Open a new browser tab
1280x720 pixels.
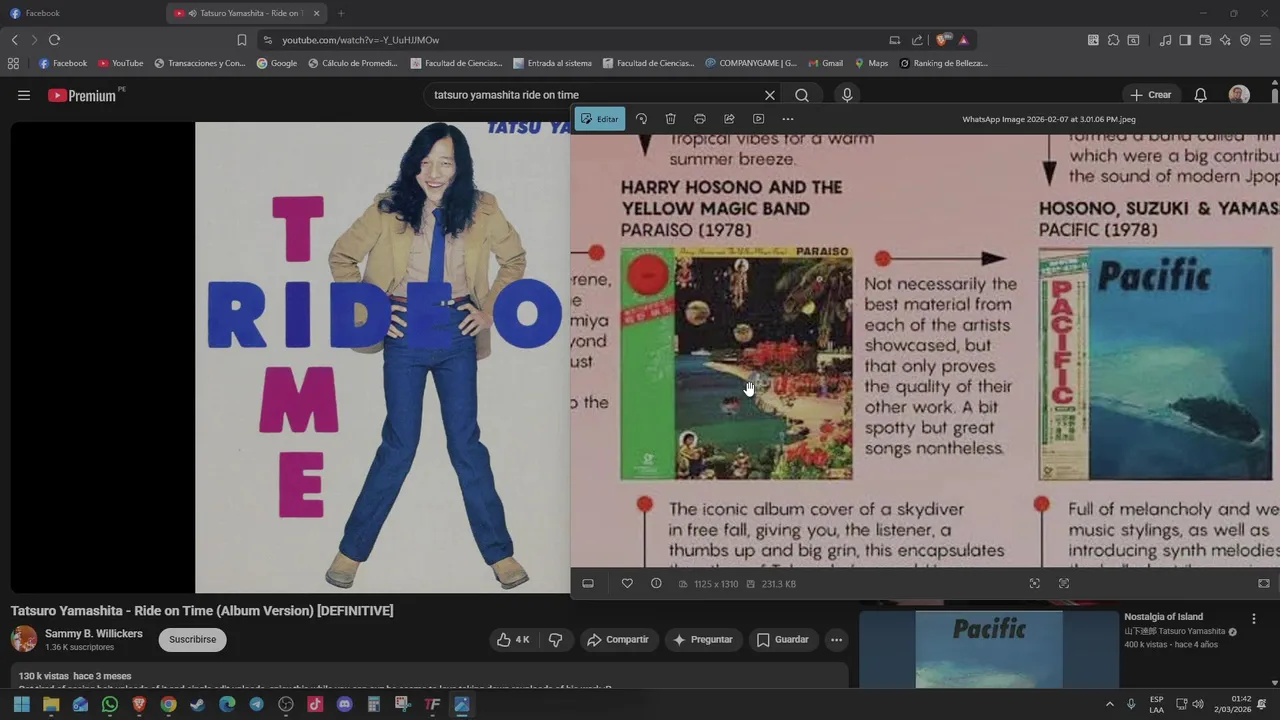click(x=341, y=13)
